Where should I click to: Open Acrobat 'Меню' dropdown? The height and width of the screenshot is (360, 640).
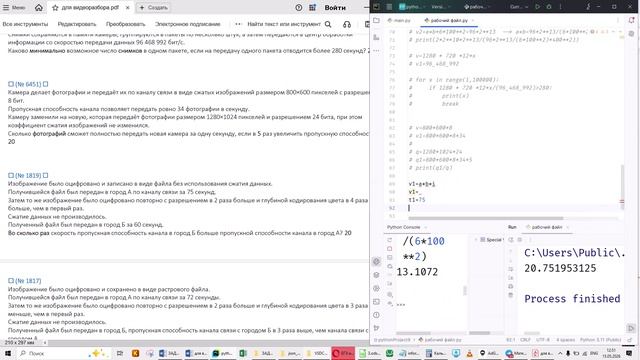click(14, 7)
